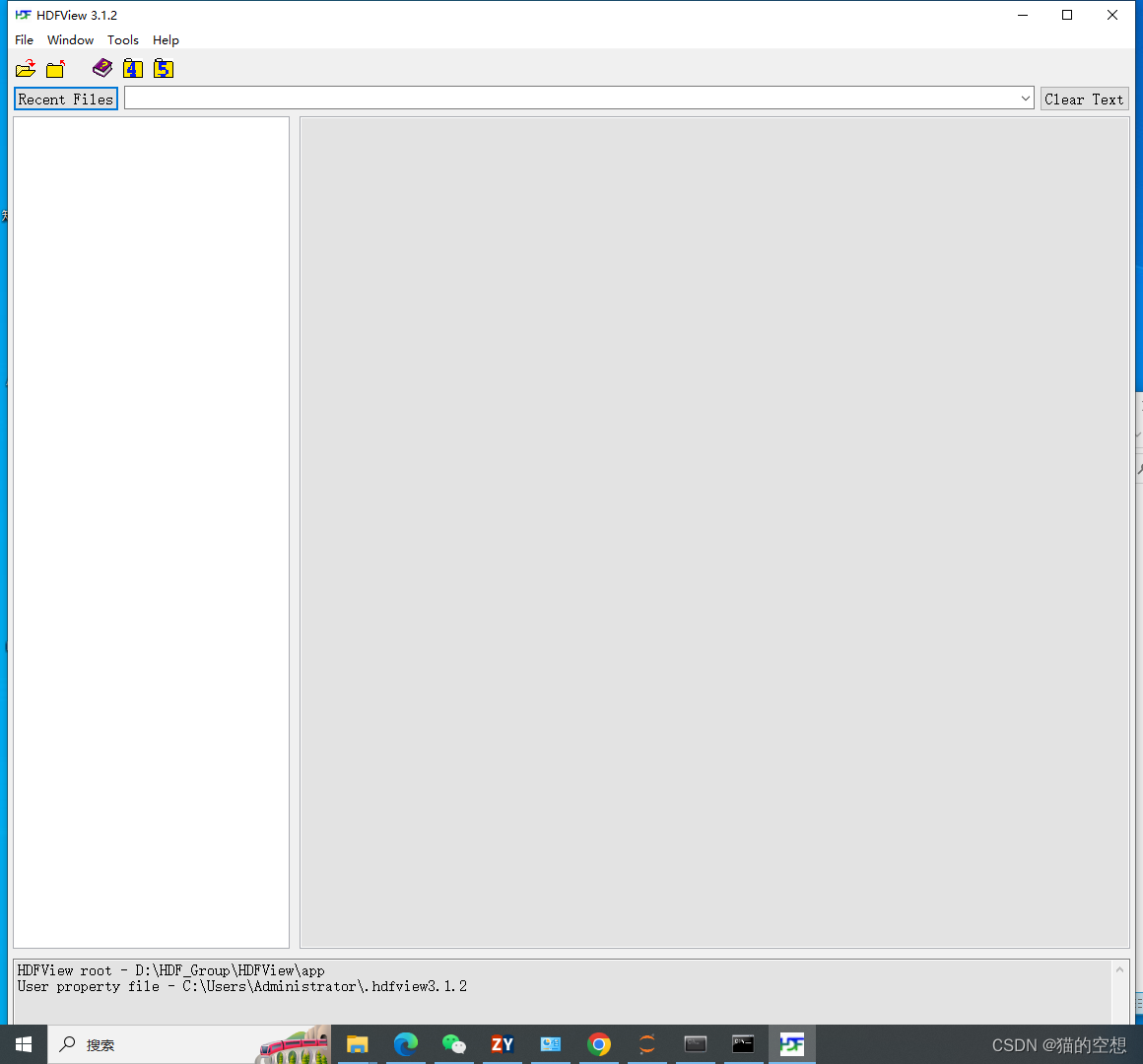The height and width of the screenshot is (1064, 1143).
Task: Click the Recent Files button
Action: point(66,100)
